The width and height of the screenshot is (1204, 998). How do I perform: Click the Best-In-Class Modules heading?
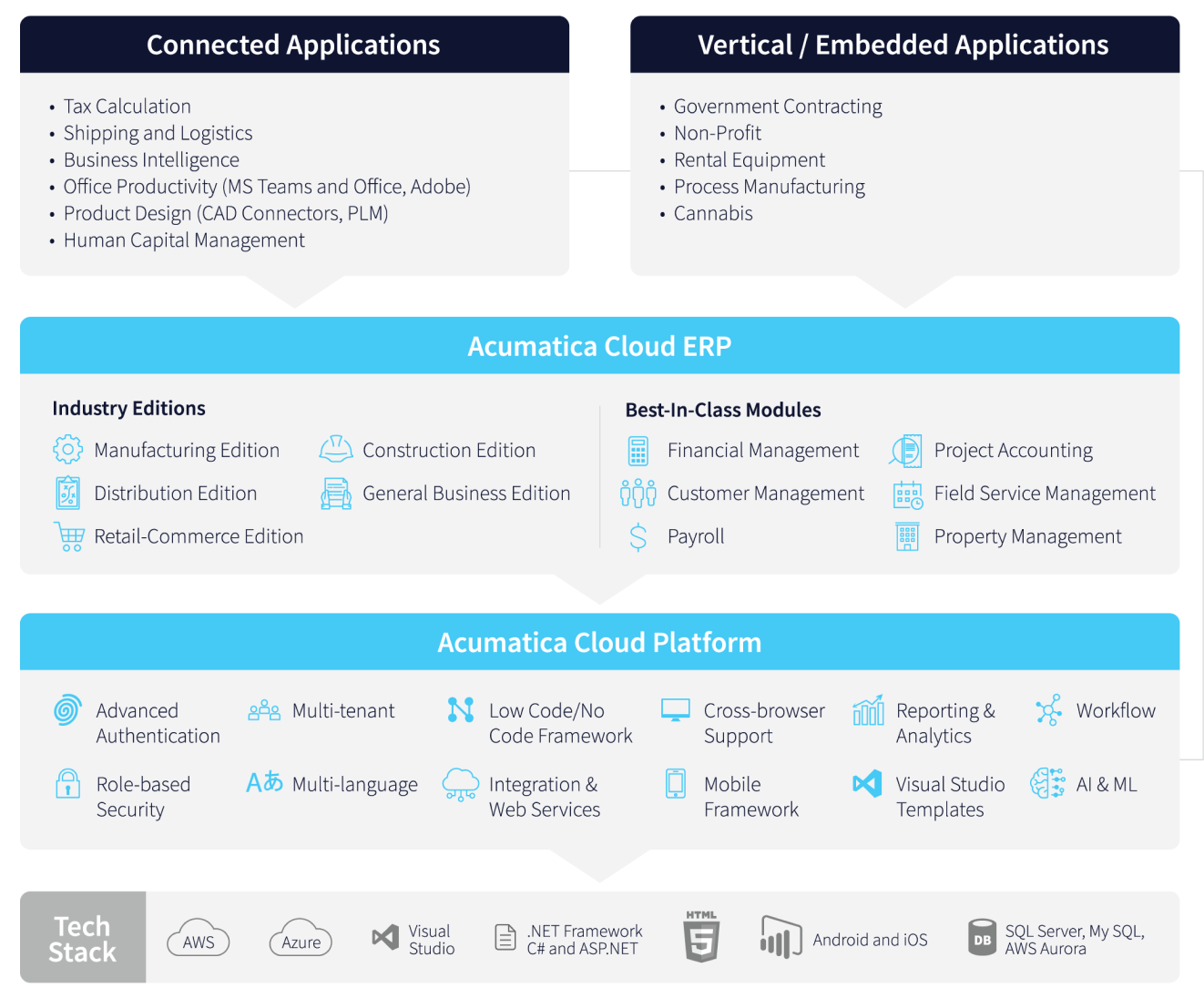click(x=723, y=410)
